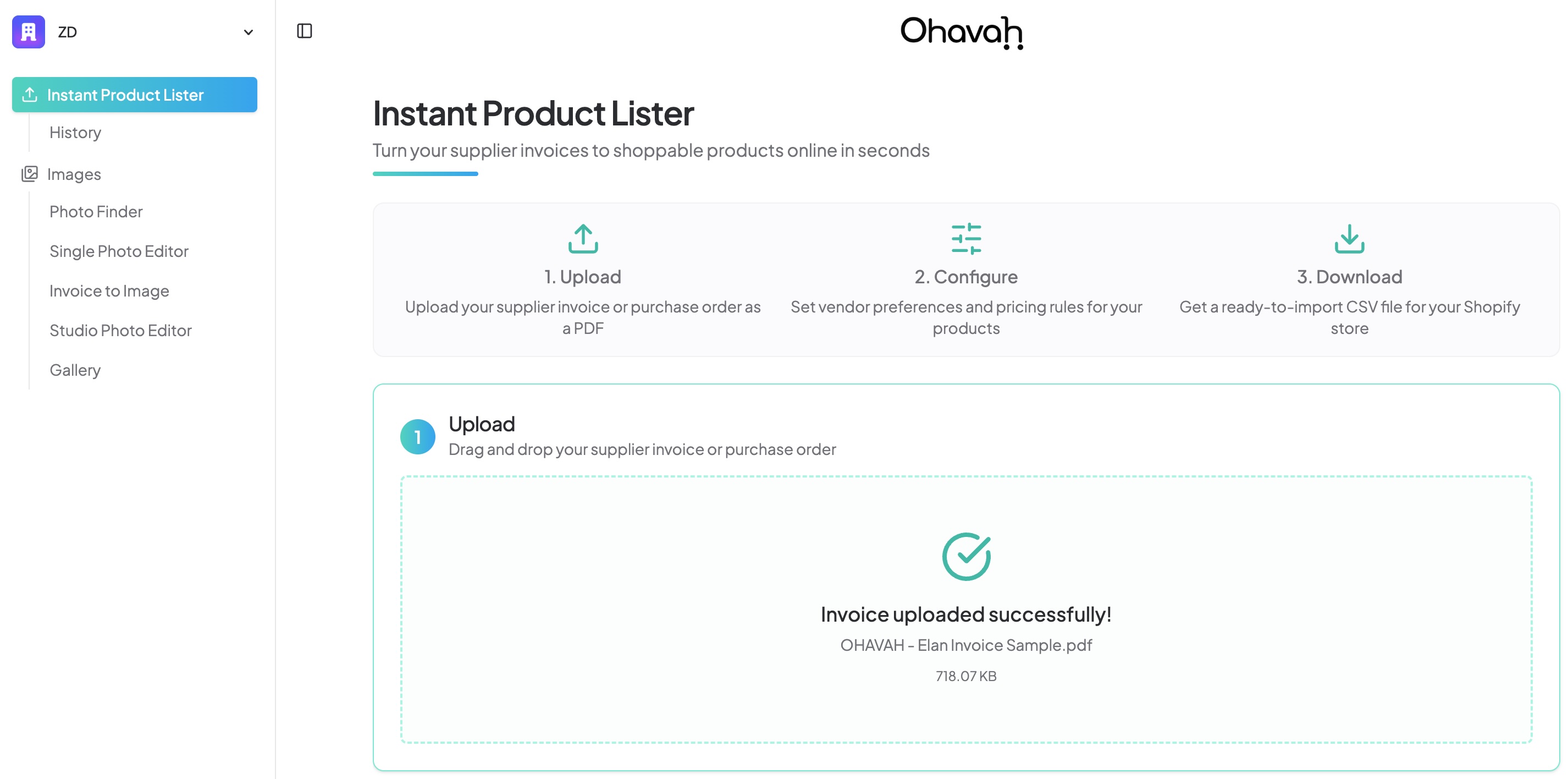Screen dimensions: 1568x779
Task: Click the Configure sliders icon in step 2
Action: [966, 239]
